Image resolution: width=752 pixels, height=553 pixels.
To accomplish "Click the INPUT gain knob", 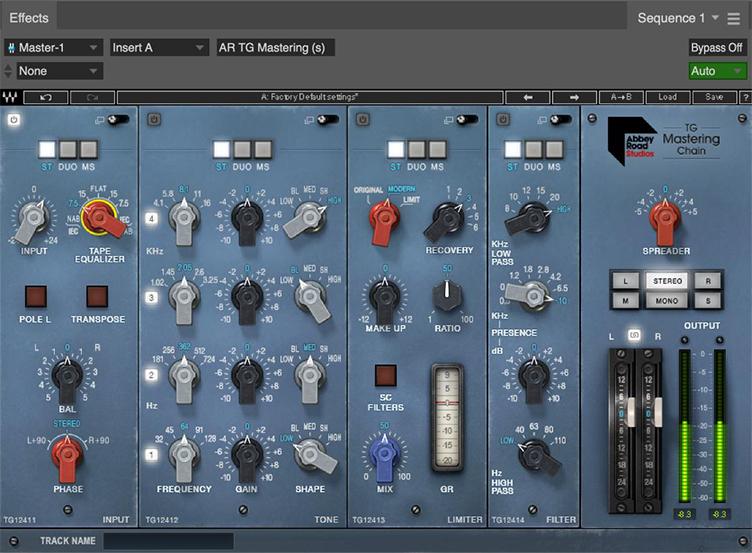I will pos(33,219).
